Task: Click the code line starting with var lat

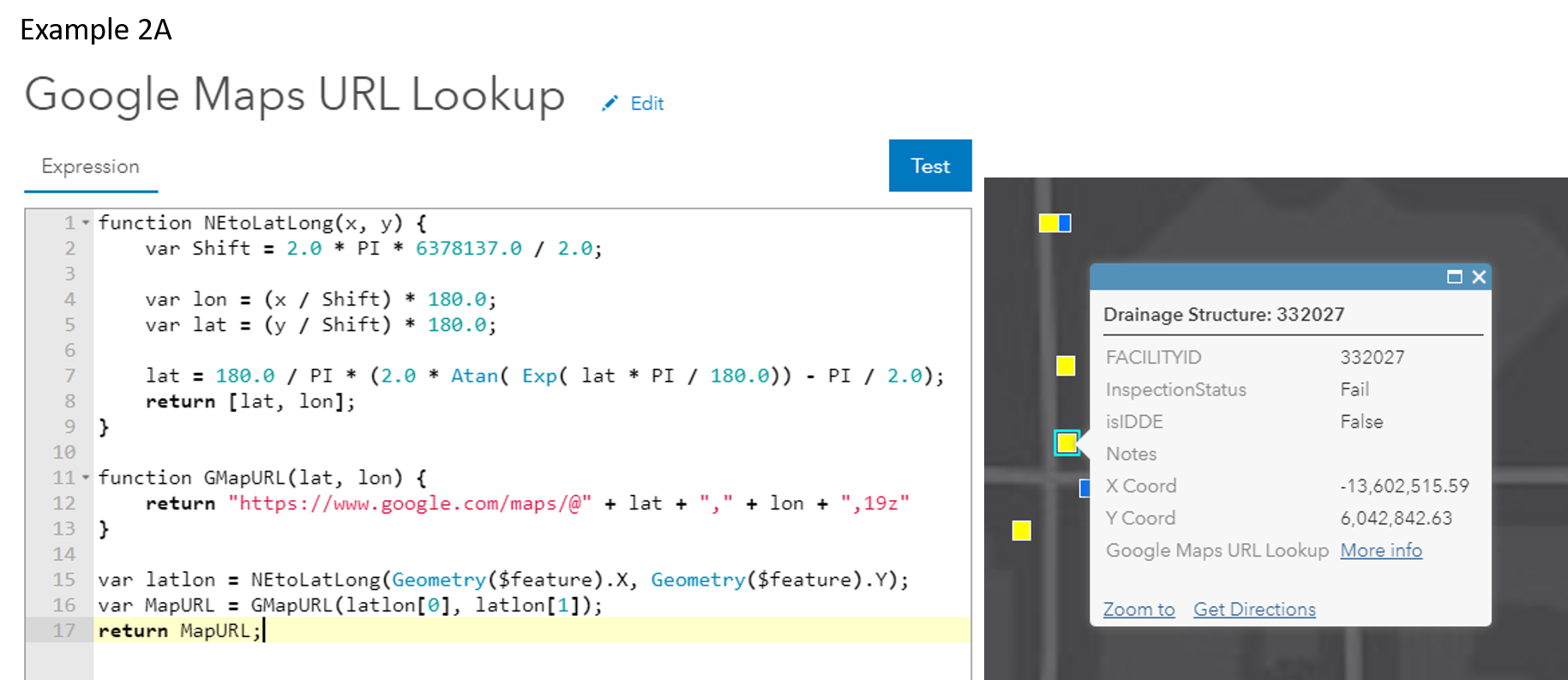Action: pos(321,325)
